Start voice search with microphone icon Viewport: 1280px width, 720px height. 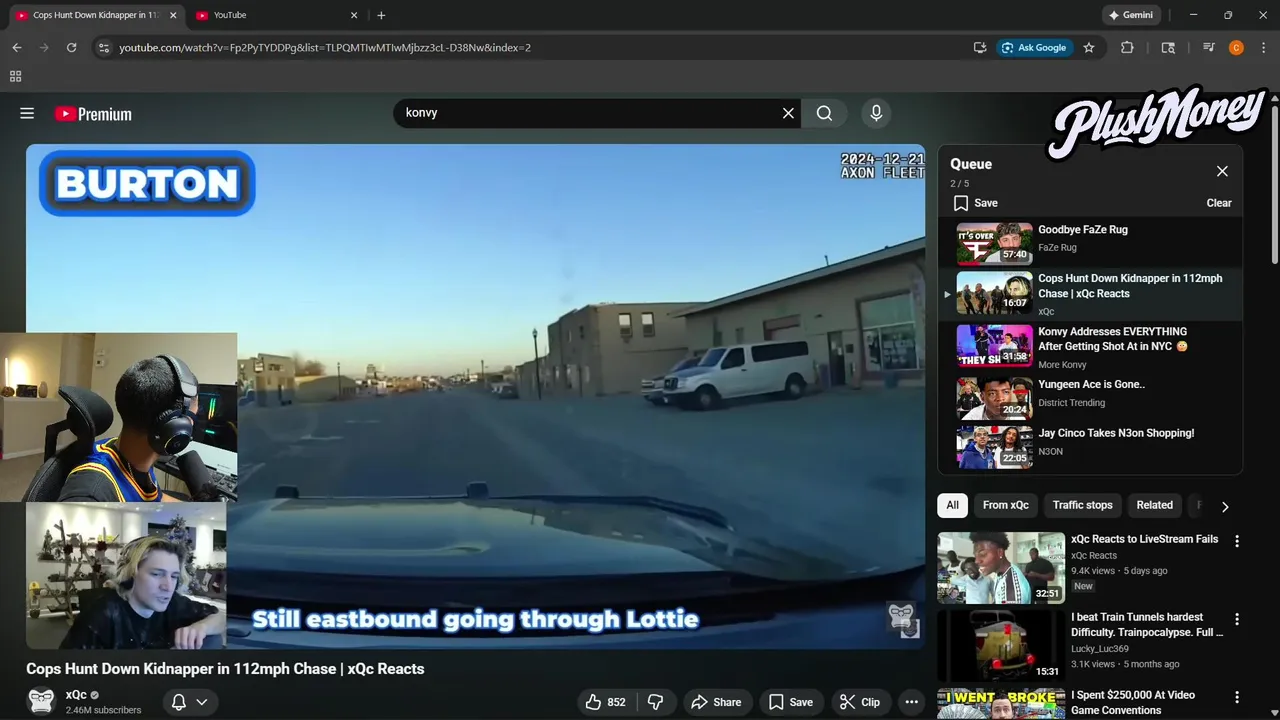[876, 113]
